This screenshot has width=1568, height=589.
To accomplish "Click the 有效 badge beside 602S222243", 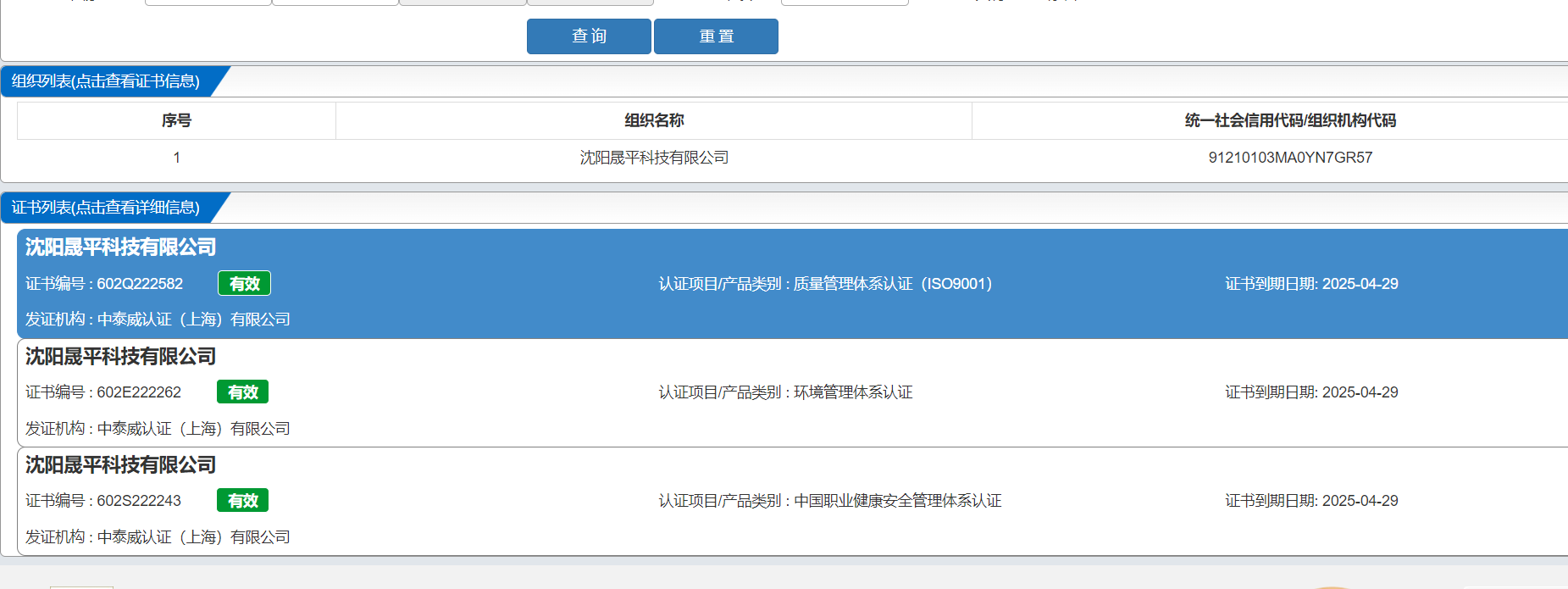I will 242,501.
